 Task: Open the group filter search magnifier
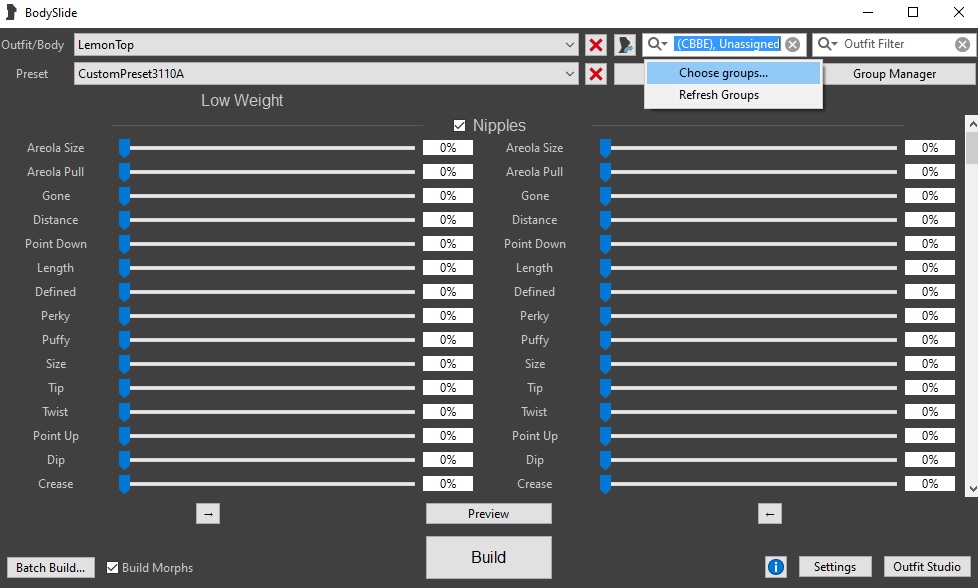point(657,44)
